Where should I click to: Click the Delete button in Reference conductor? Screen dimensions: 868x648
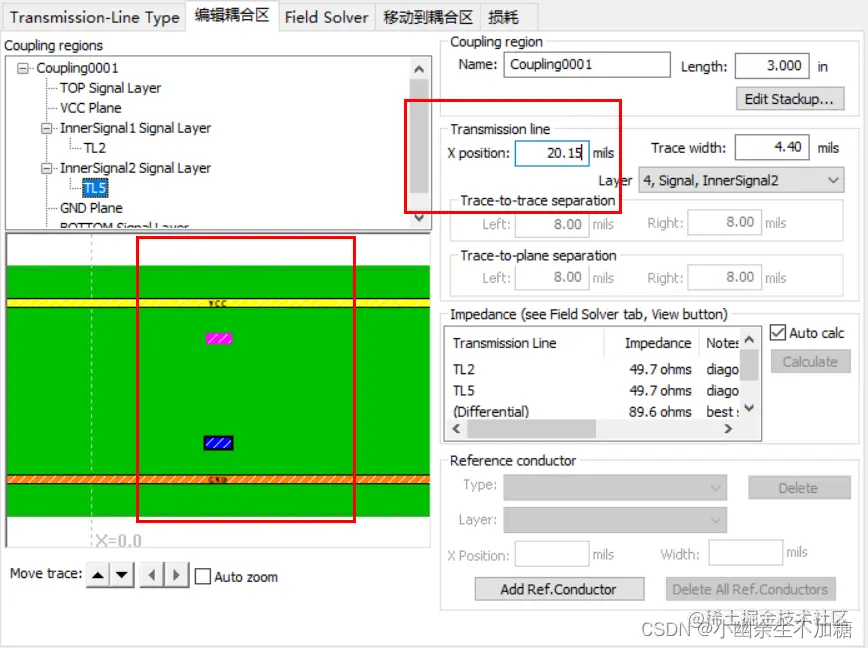(x=799, y=488)
